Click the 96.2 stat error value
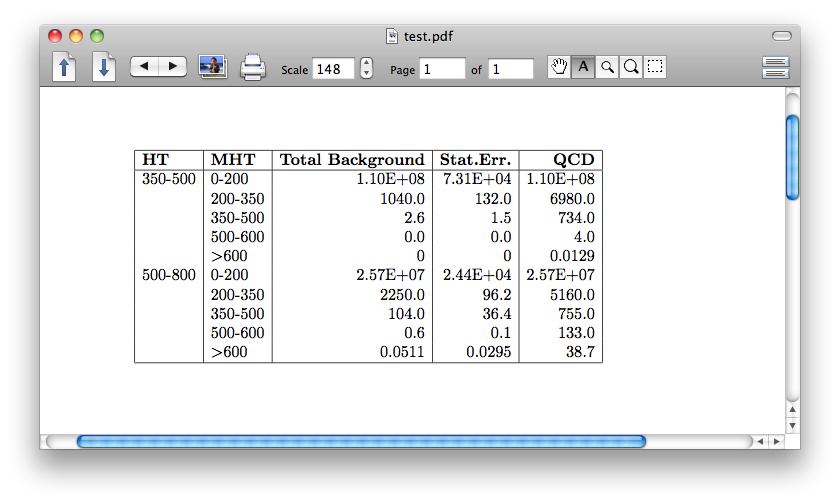Image resolution: width=840 pixels, height=504 pixels. pyautogui.click(x=497, y=295)
